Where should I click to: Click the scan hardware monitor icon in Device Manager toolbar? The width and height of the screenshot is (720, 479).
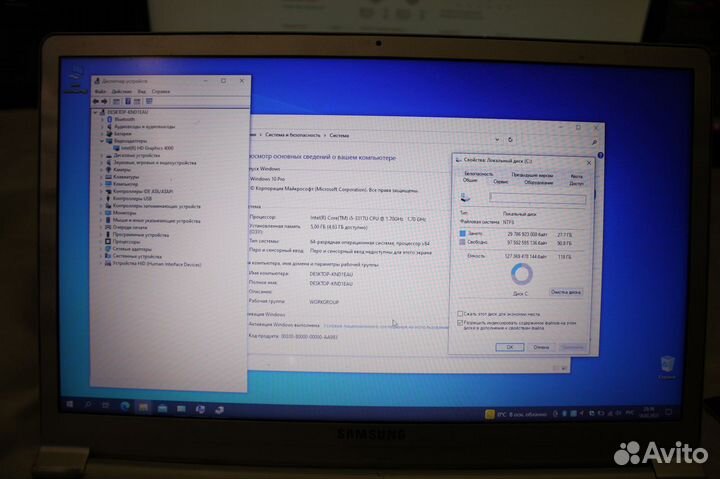pyautogui.click(x=149, y=101)
